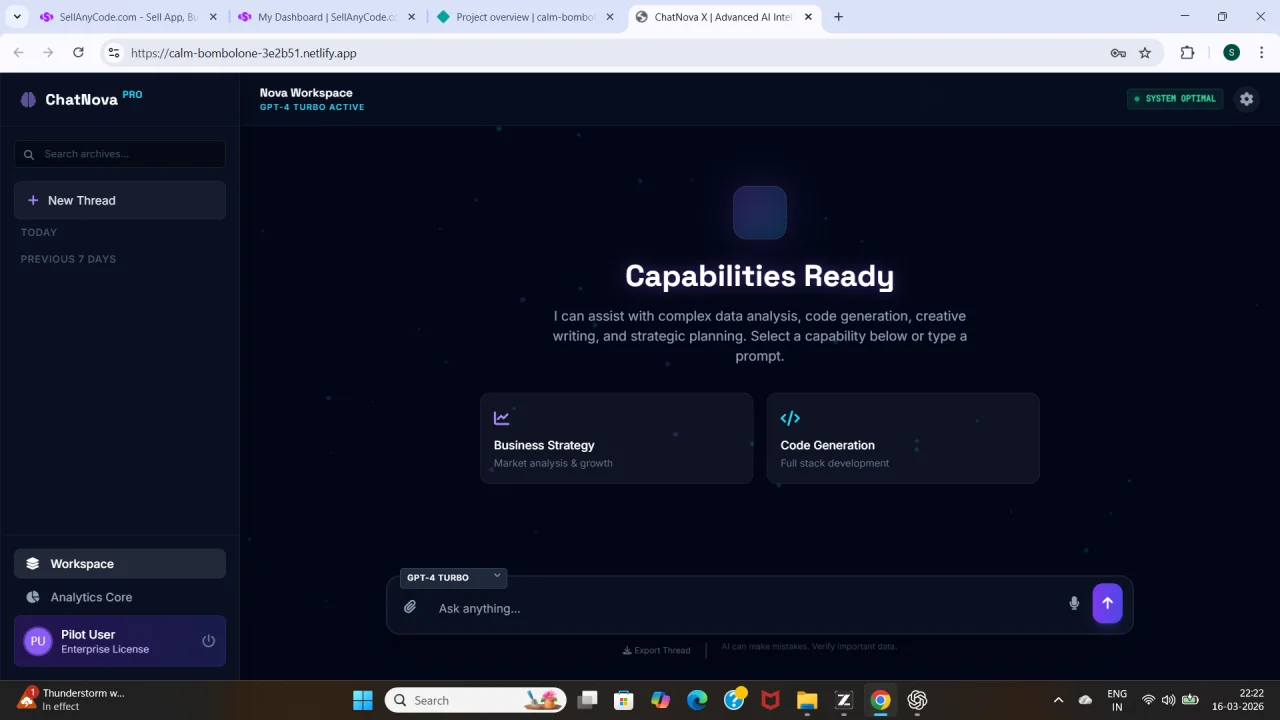The image size is (1280, 720).
Task: Open File Explorer from the taskbar
Action: coord(807,700)
